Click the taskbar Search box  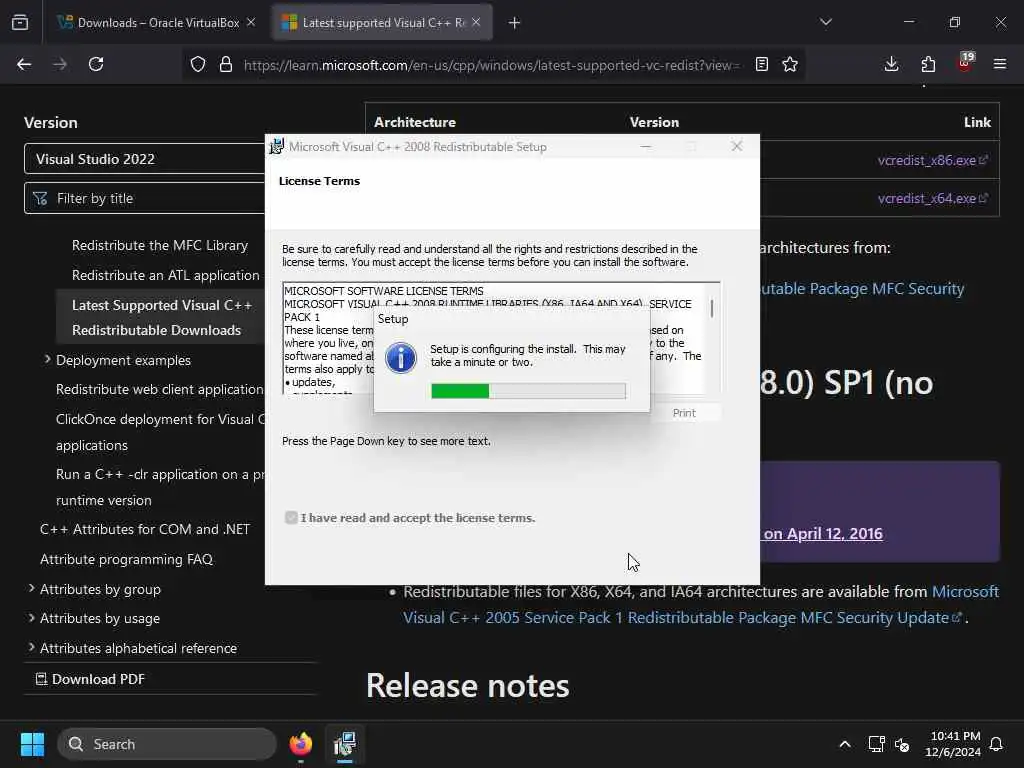(167, 744)
